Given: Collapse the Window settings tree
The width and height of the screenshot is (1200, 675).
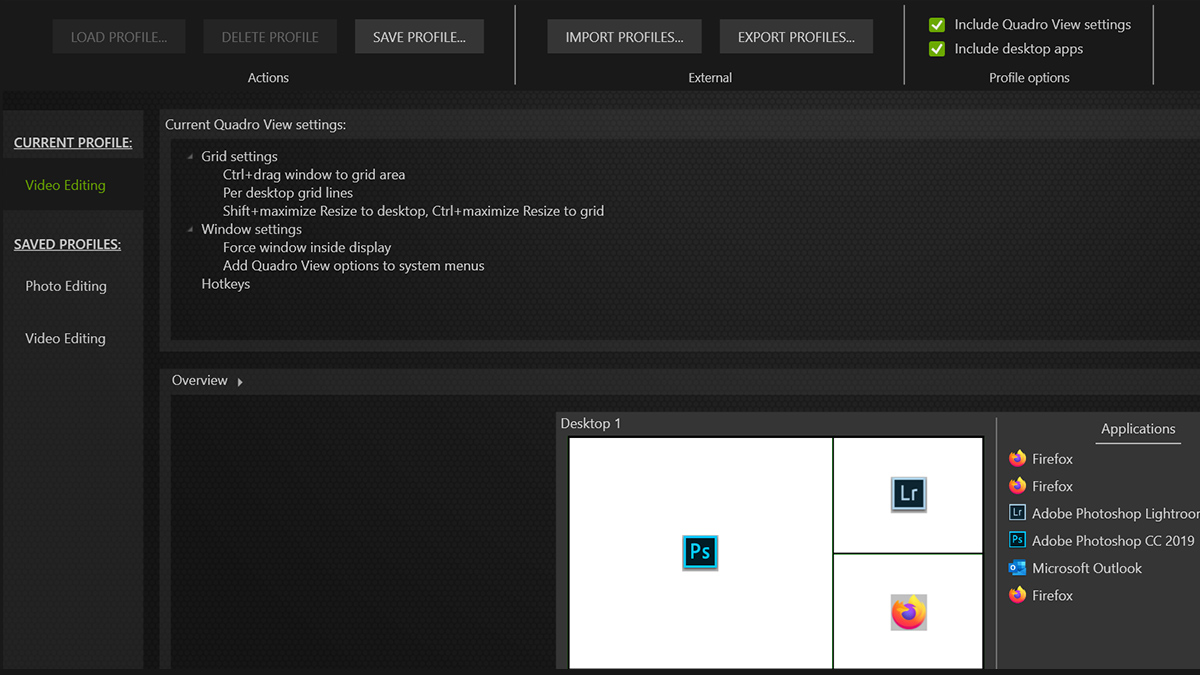Looking at the screenshot, I should coord(189,229).
